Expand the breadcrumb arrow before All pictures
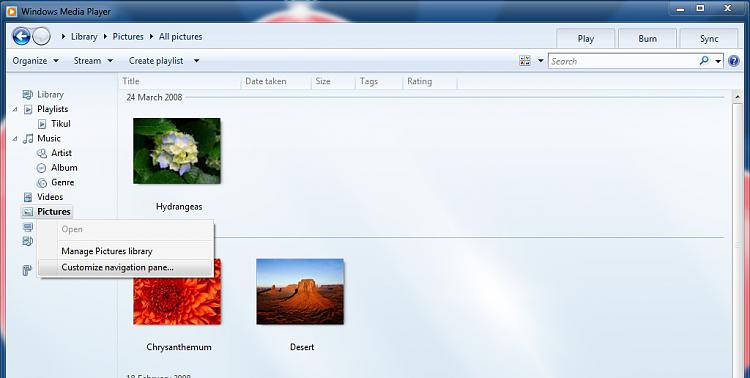 coord(152,36)
